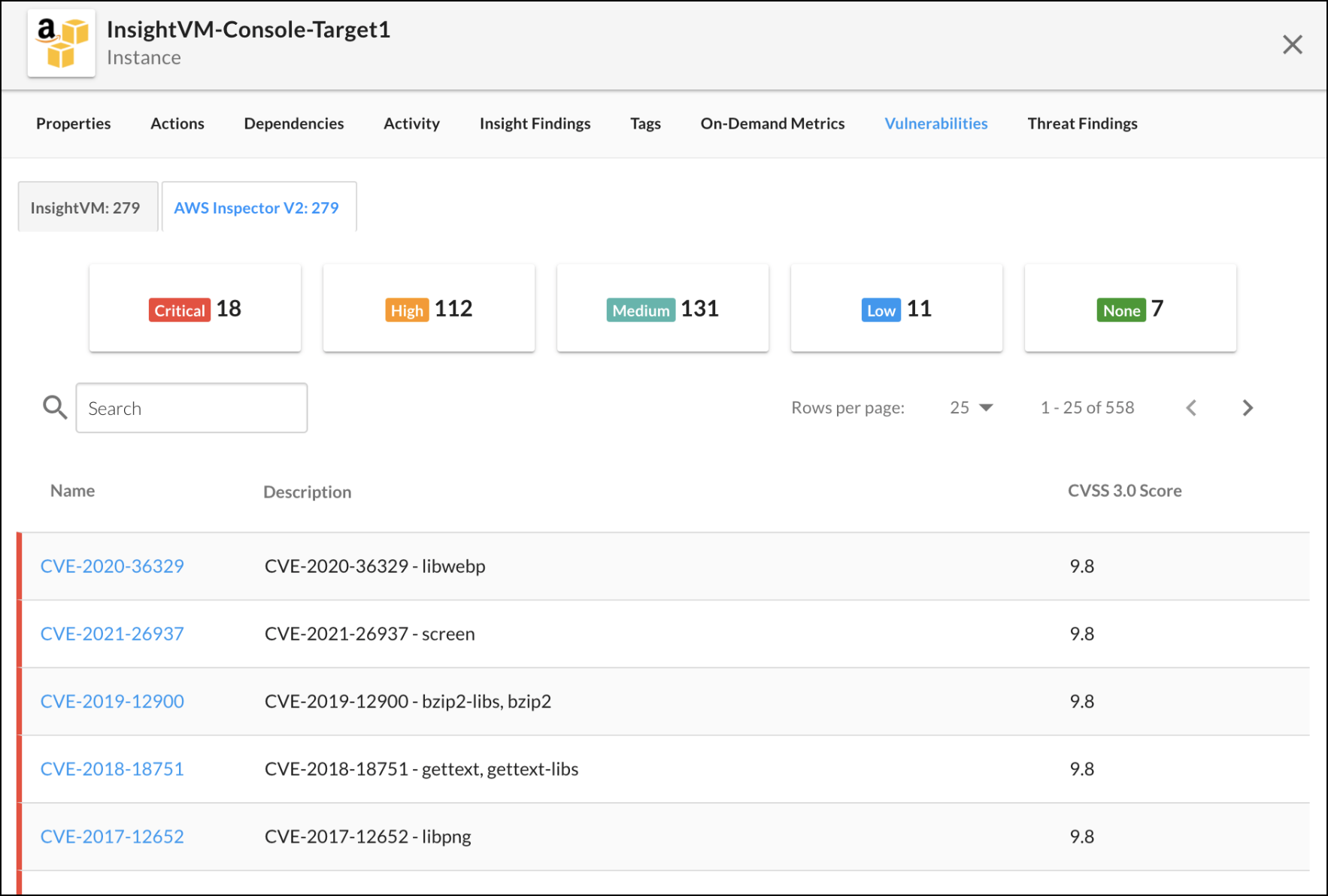Viewport: 1328px width, 896px height.
Task: Sort by Description column header
Action: [x=307, y=492]
